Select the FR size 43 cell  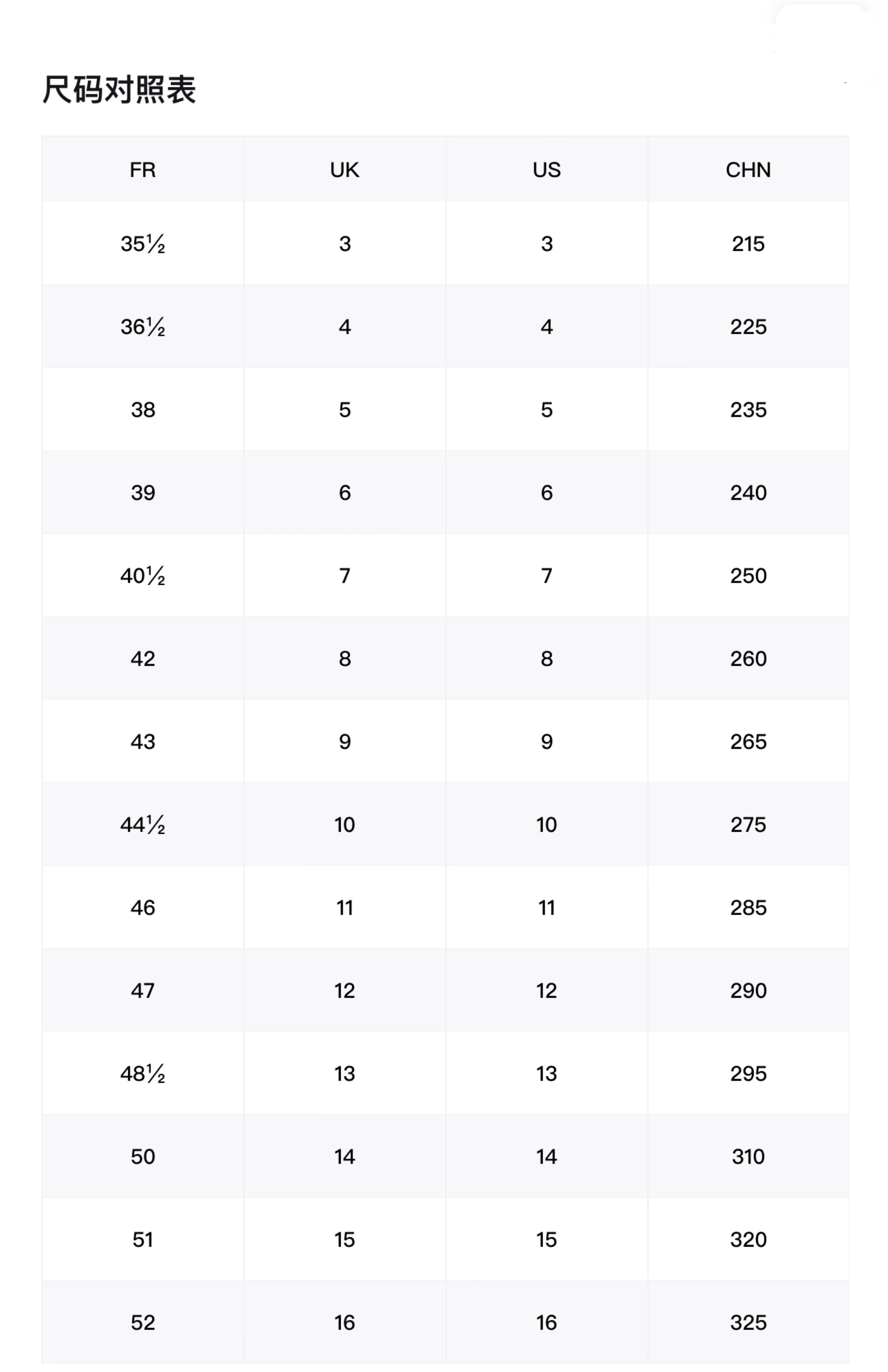[x=143, y=742]
